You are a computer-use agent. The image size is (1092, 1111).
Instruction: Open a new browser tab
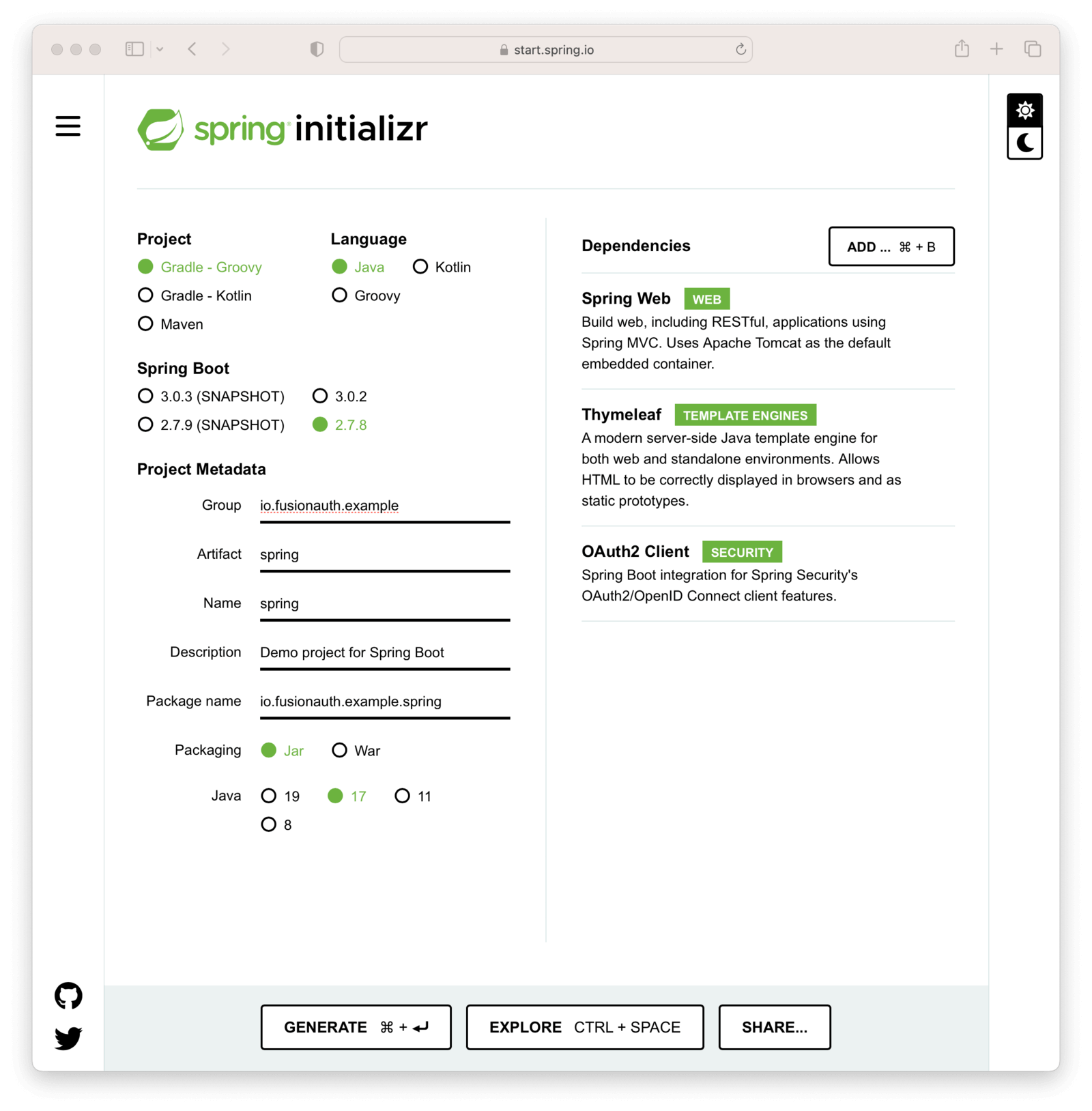pos(996,48)
